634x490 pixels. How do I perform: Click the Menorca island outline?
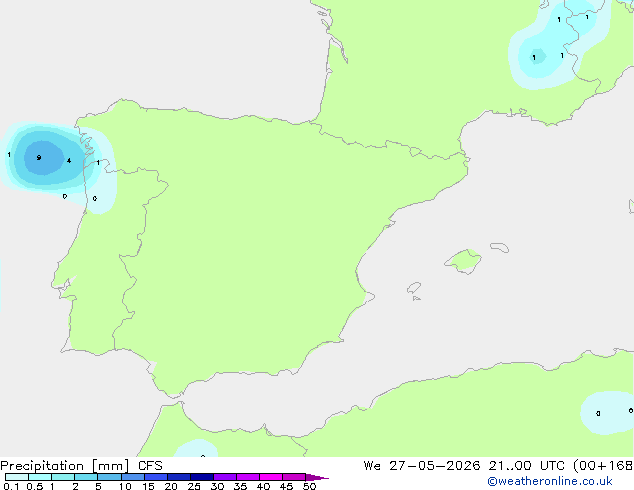click(500, 247)
